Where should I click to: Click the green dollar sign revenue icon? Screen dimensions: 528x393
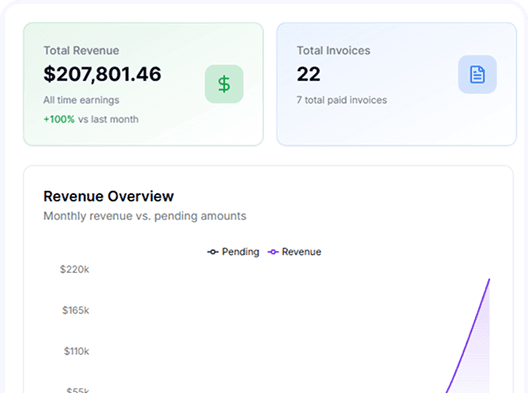[x=224, y=84]
